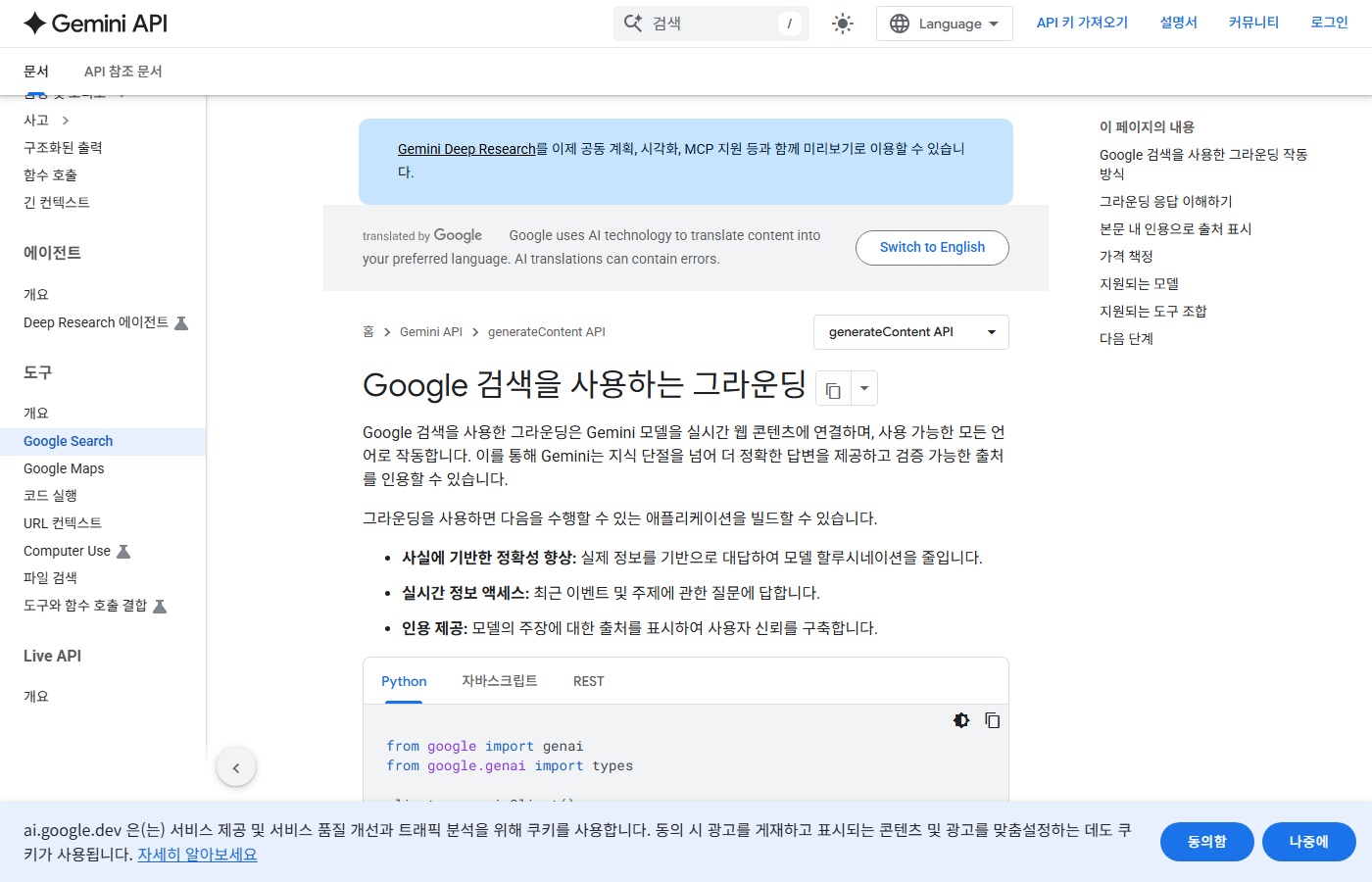This screenshot has width=1372, height=882.
Task: Jump to 본문 내 인용으로 출처 표시
Action: click(1176, 229)
